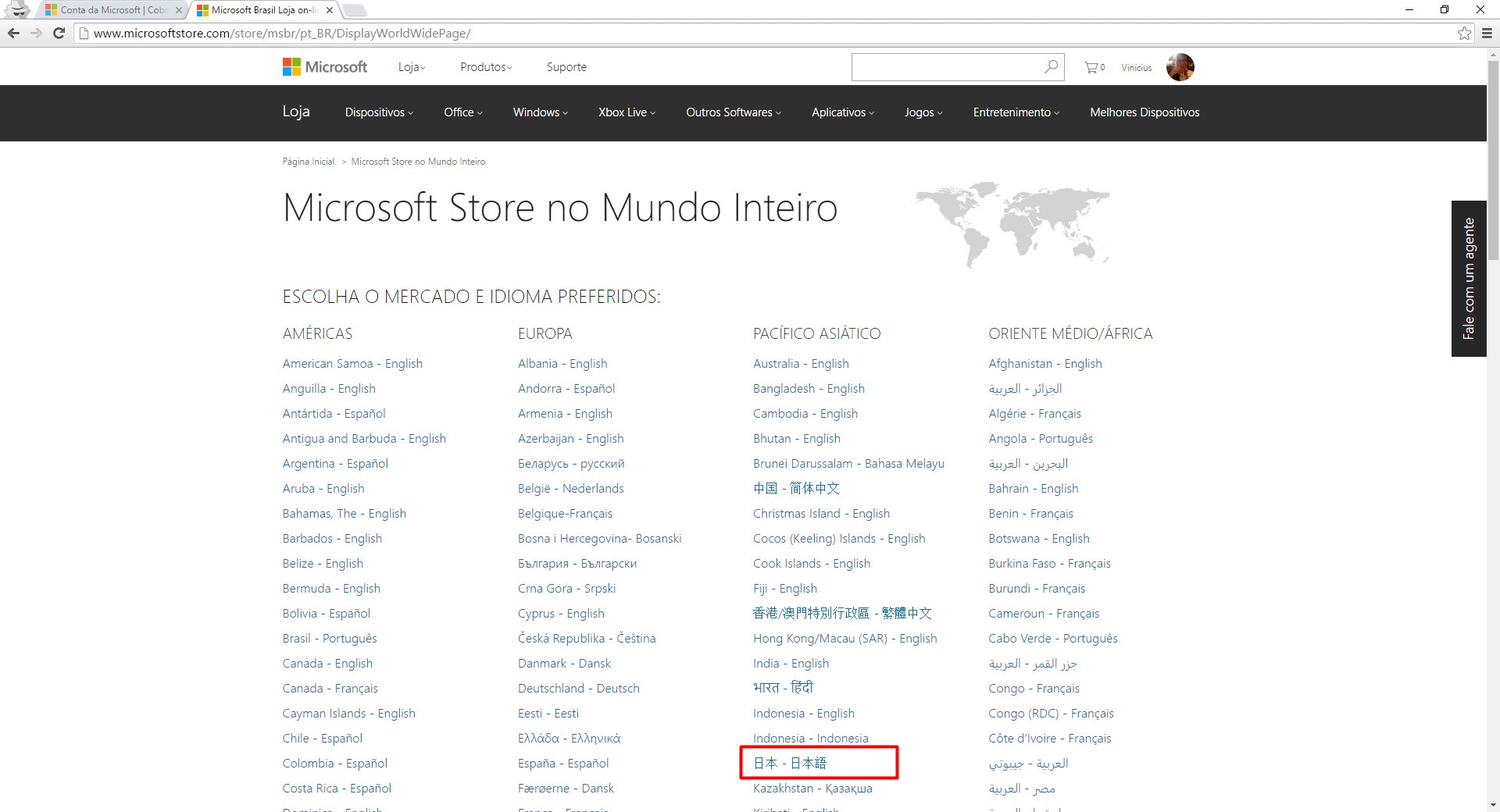Viewport: 1500px width, 812px height.
Task: Select Ελλάδα - Ελληνικά link
Action: (x=569, y=739)
